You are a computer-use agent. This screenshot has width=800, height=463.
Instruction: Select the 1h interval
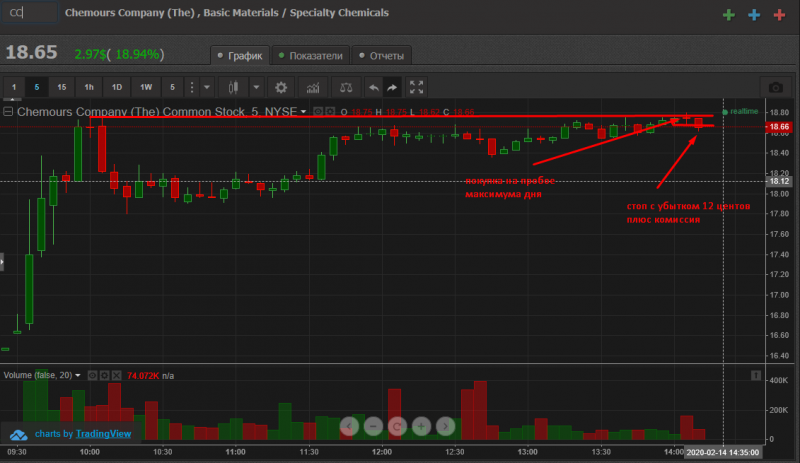pyautogui.click(x=89, y=87)
